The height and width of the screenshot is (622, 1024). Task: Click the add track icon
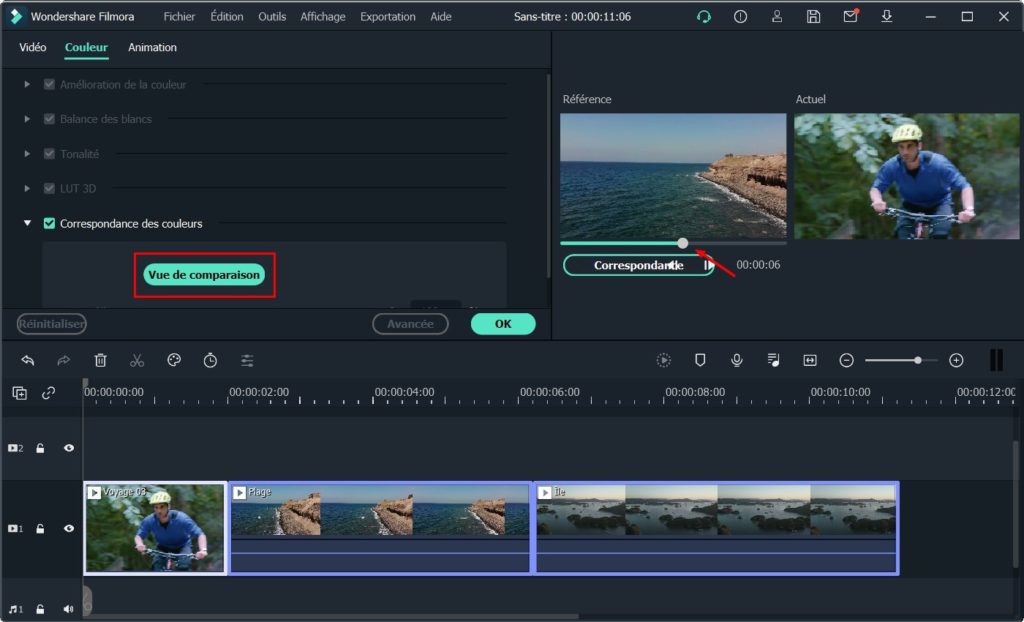[20, 393]
